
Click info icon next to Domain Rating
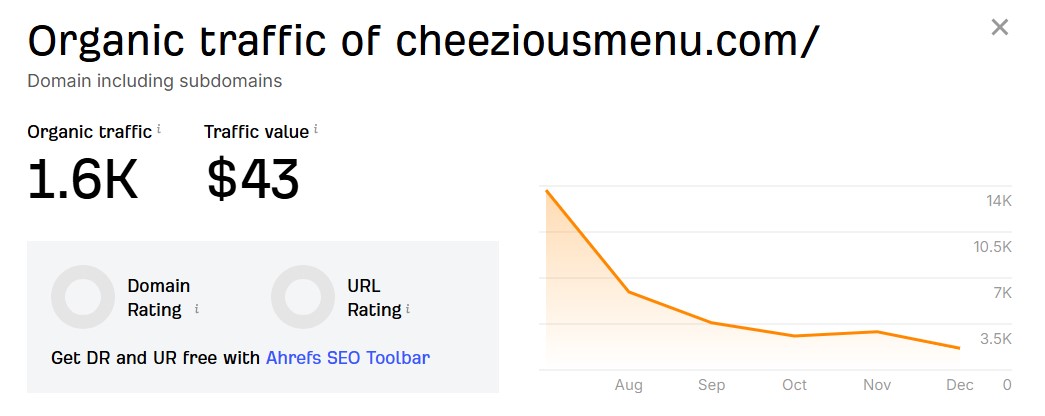click(196, 310)
